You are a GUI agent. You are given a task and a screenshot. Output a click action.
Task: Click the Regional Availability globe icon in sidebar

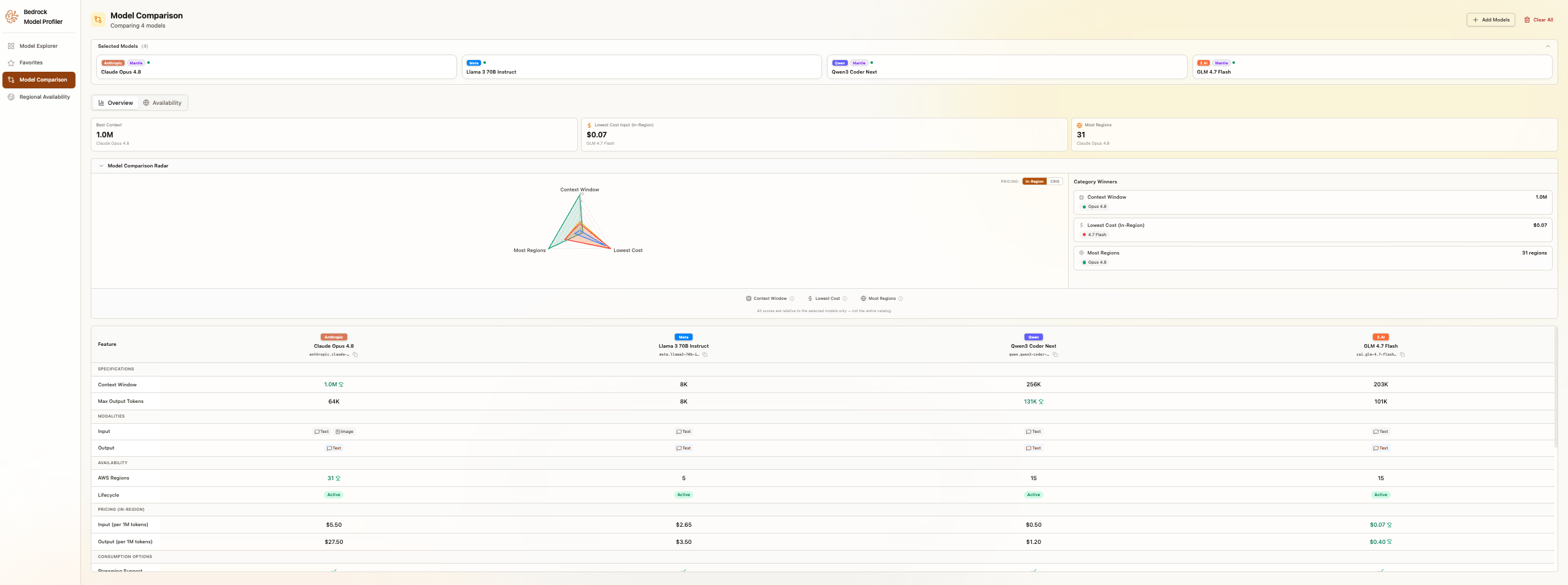(11, 97)
